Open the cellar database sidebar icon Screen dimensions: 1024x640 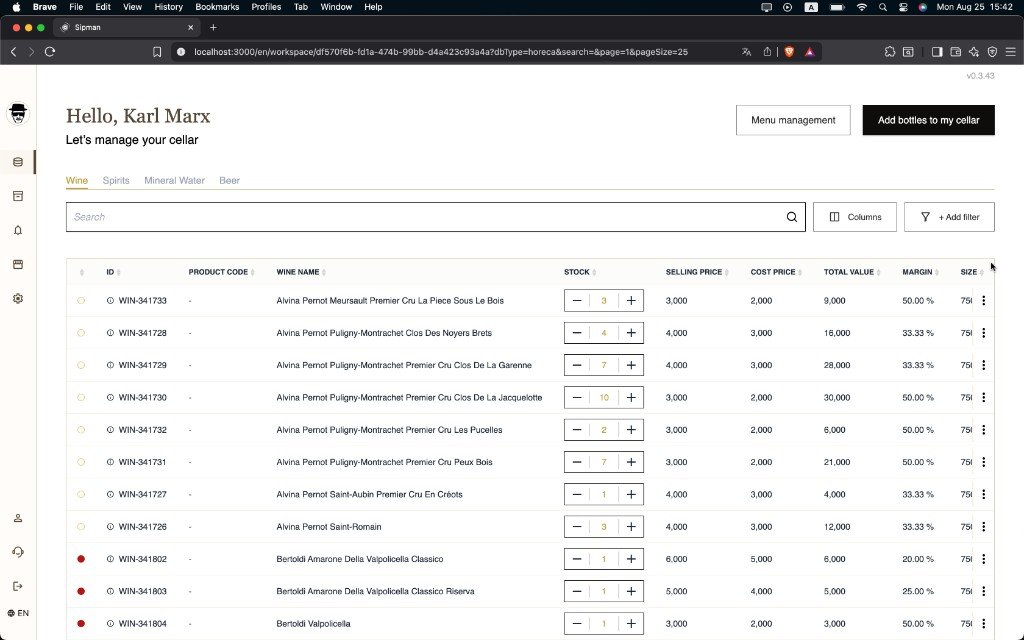coord(18,162)
